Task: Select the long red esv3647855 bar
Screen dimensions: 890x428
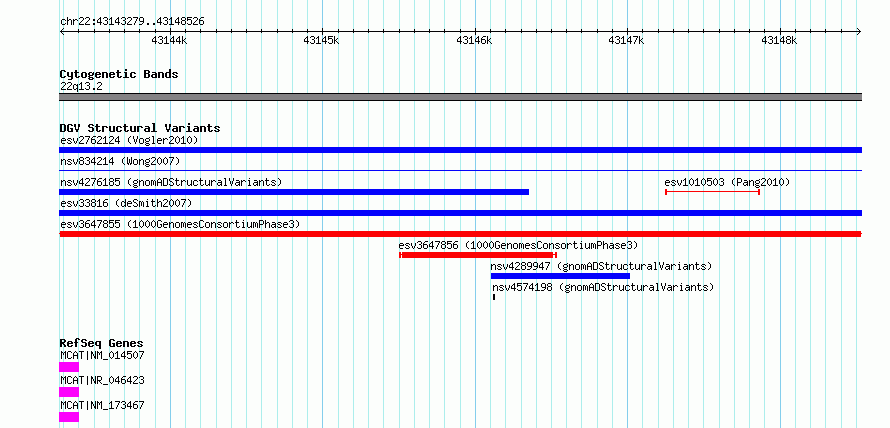Action: point(460,234)
